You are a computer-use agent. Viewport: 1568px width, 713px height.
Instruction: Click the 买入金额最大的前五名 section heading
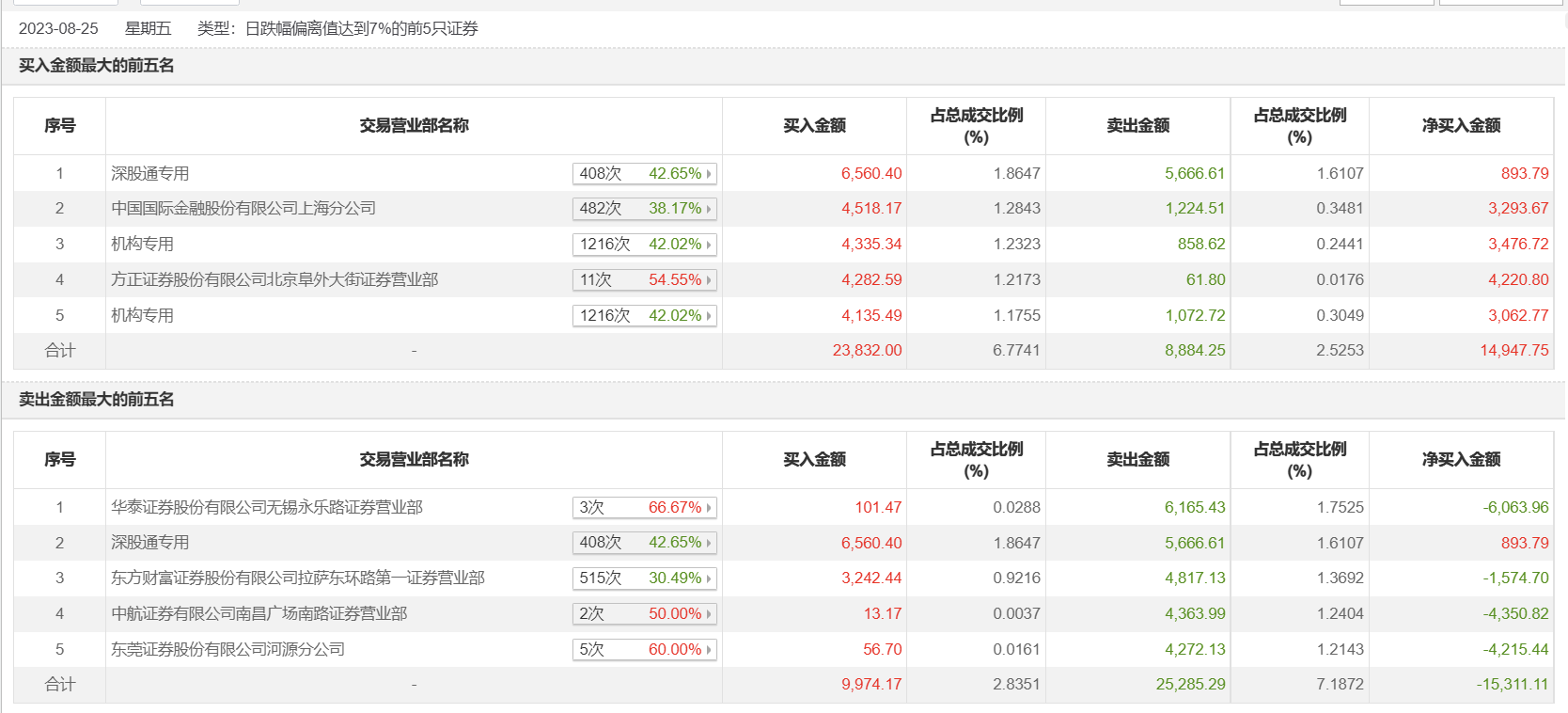[x=97, y=66]
